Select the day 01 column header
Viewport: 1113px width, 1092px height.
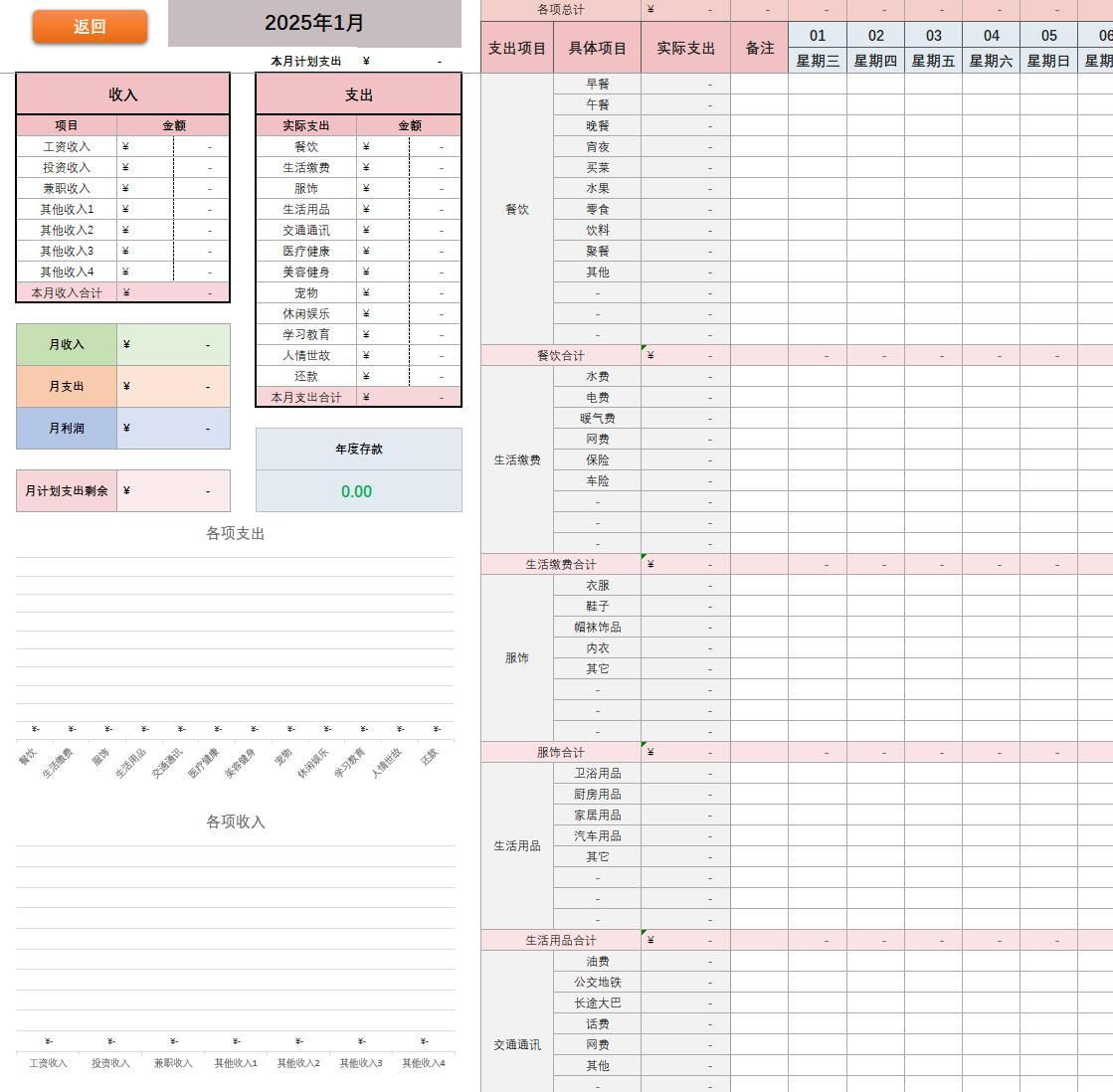pos(818,35)
